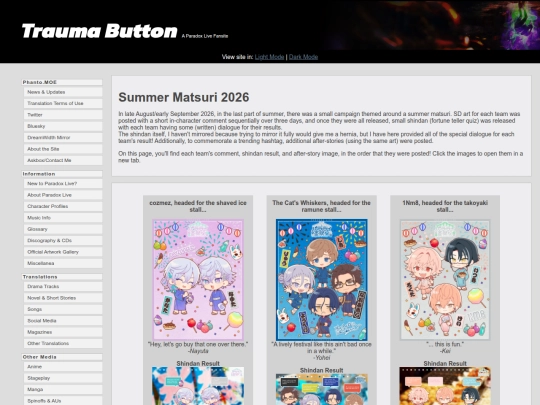Open Music Info page

pos(63,218)
